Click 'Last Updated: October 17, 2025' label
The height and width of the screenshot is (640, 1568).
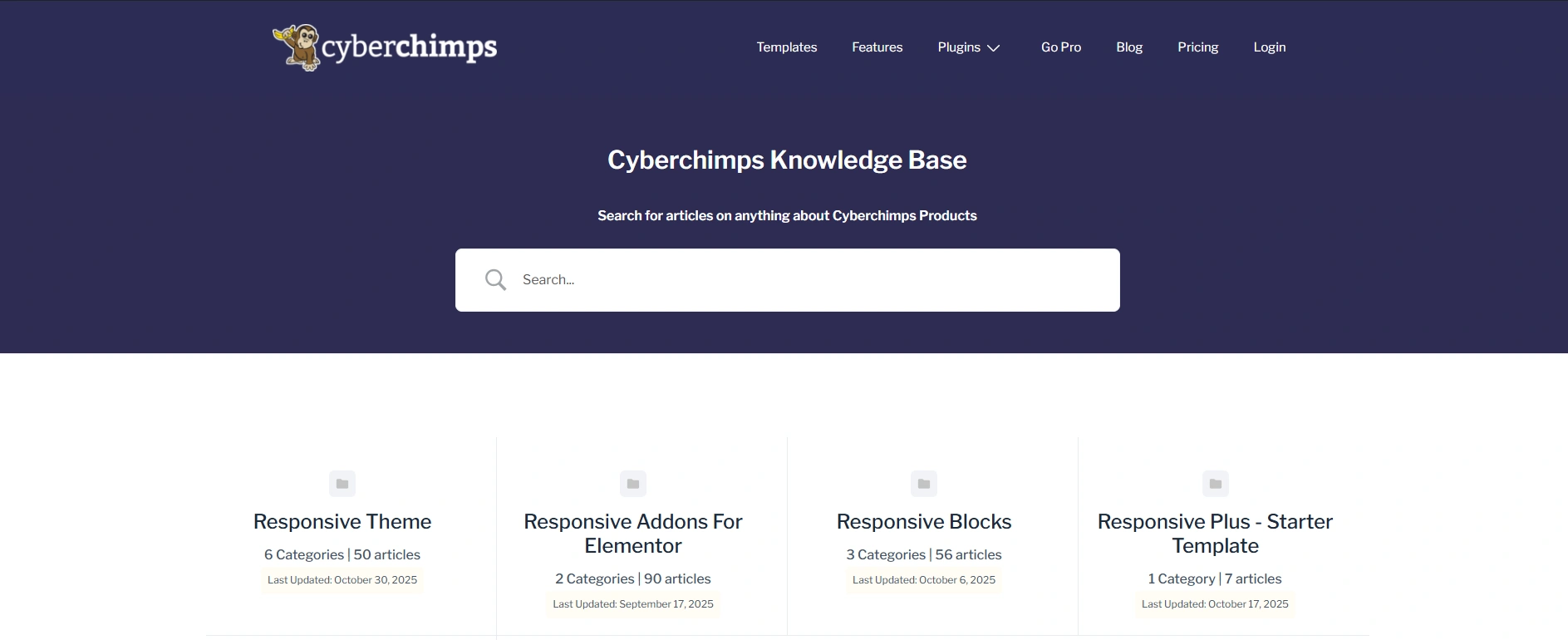pos(1215,604)
